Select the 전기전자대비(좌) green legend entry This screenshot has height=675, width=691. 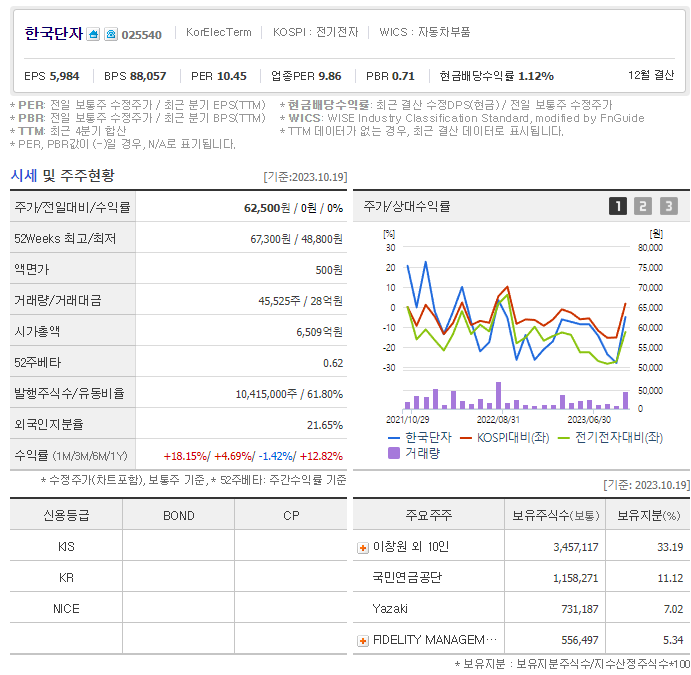(x=610, y=438)
